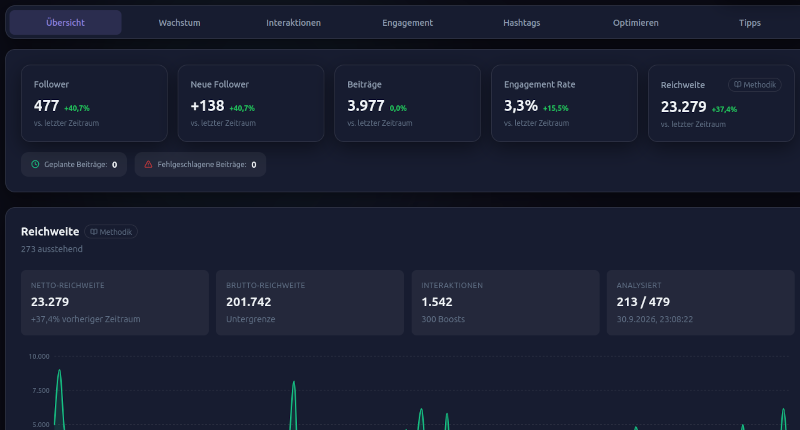Click the Netto-Reichweite tile

(x=115, y=302)
